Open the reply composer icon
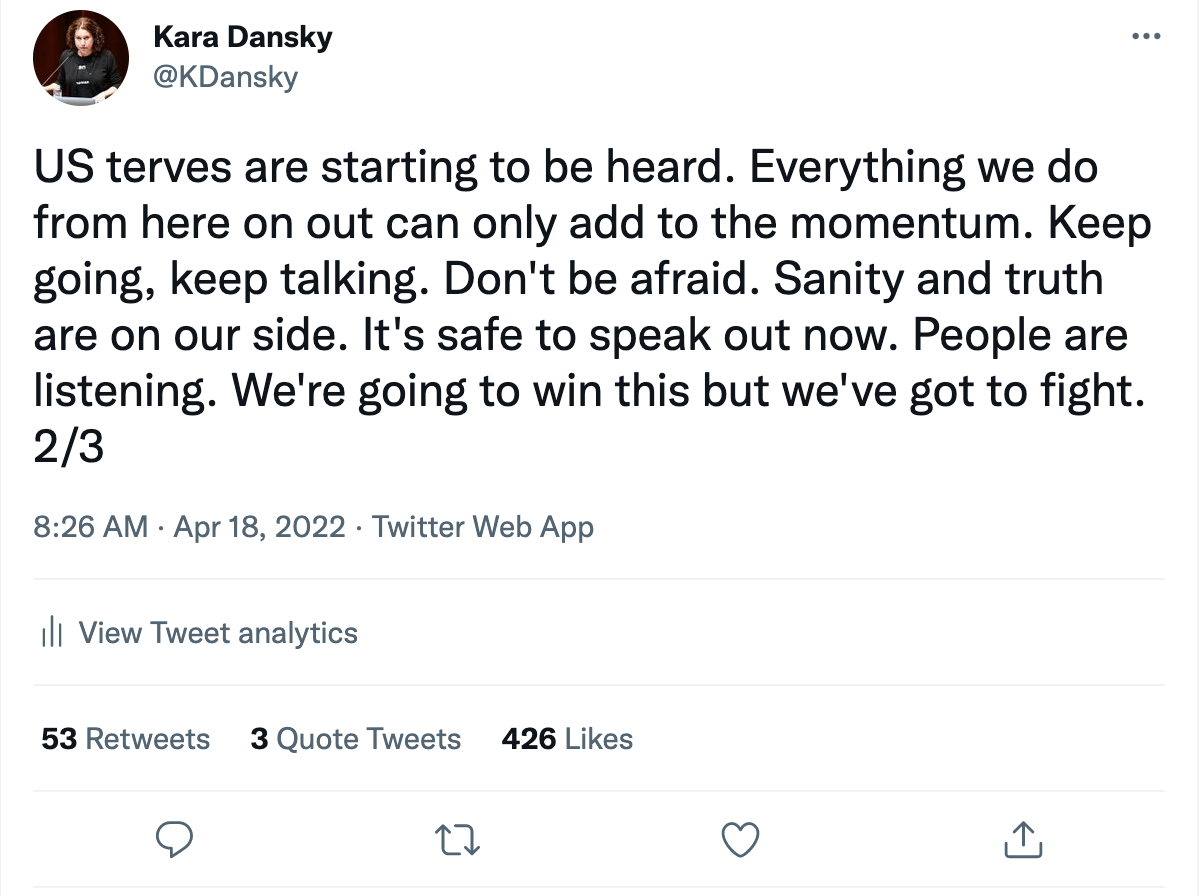 point(176,840)
